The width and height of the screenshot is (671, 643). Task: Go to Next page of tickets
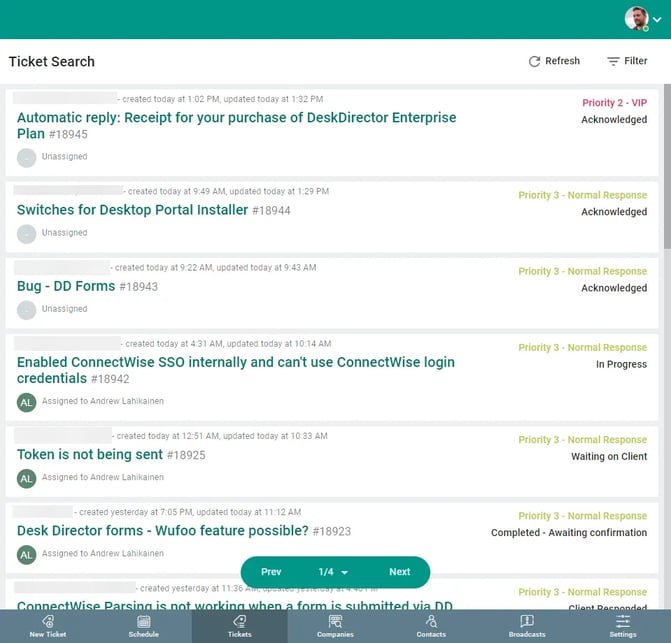point(400,572)
